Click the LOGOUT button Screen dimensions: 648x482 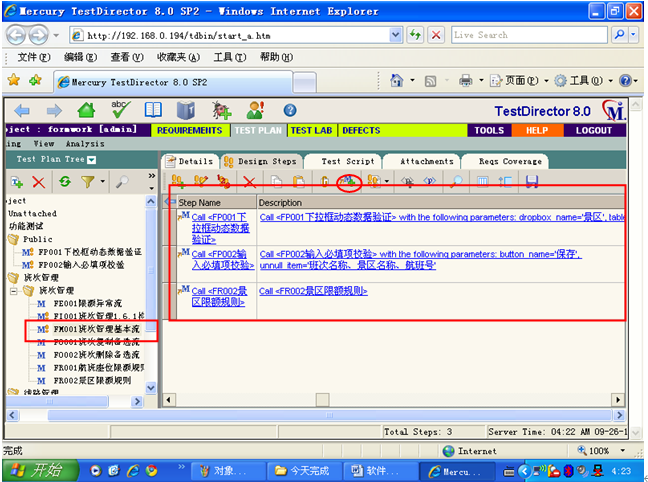pos(594,131)
